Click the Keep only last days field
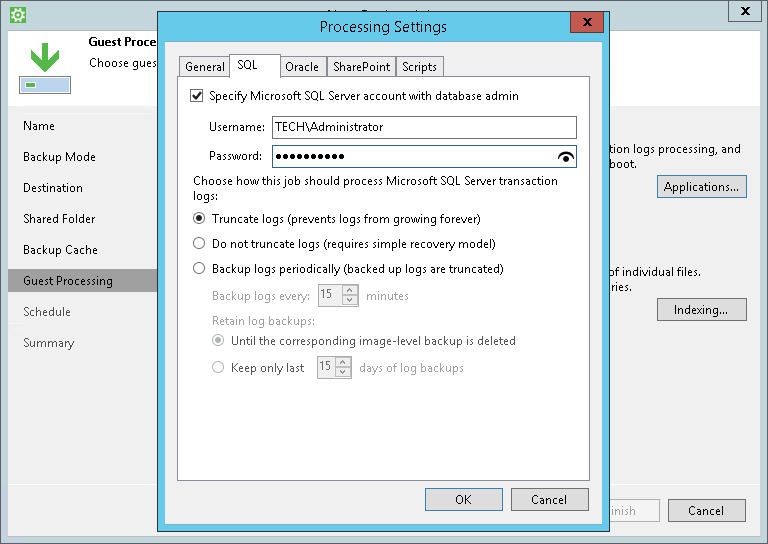The height and width of the screenshot is (544, 768). coord(327,367)
